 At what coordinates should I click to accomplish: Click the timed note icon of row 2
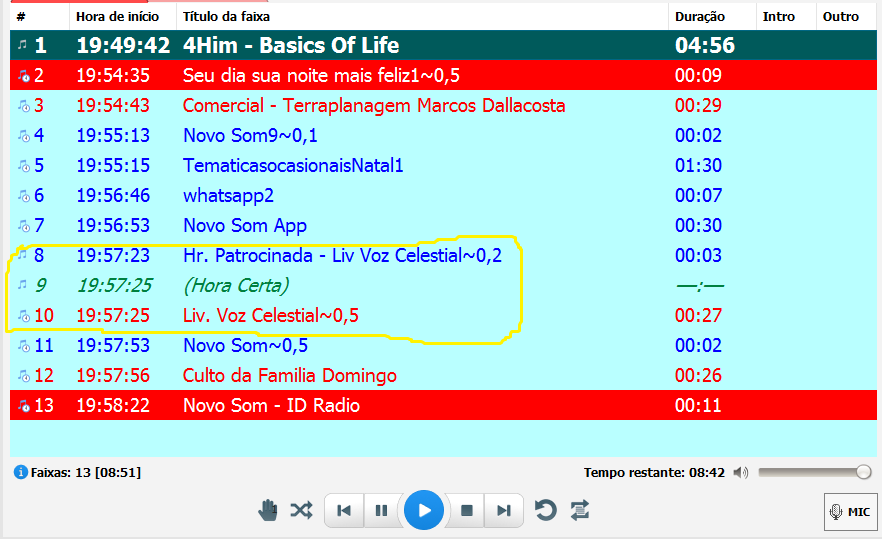[x=24, y=75]
